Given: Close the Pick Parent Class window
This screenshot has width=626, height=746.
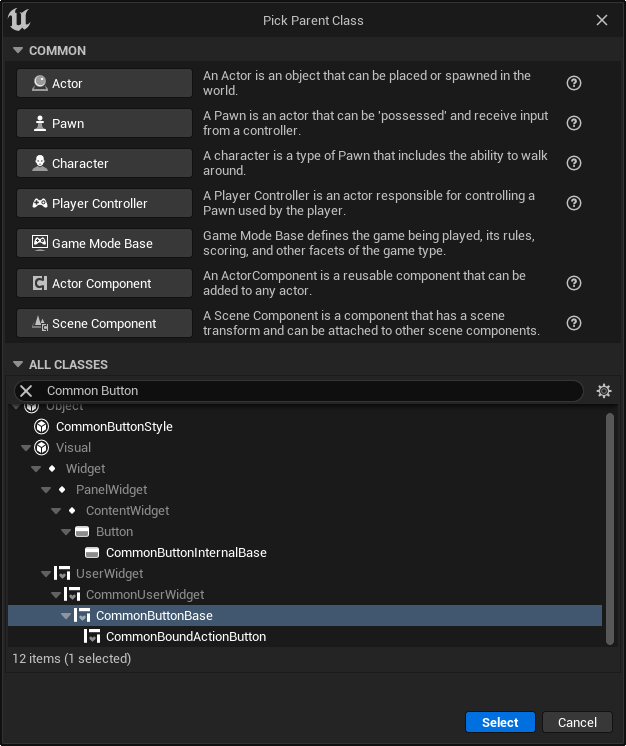Looking at the screenshot, I should pyautogui.click(x=602, y=20).
